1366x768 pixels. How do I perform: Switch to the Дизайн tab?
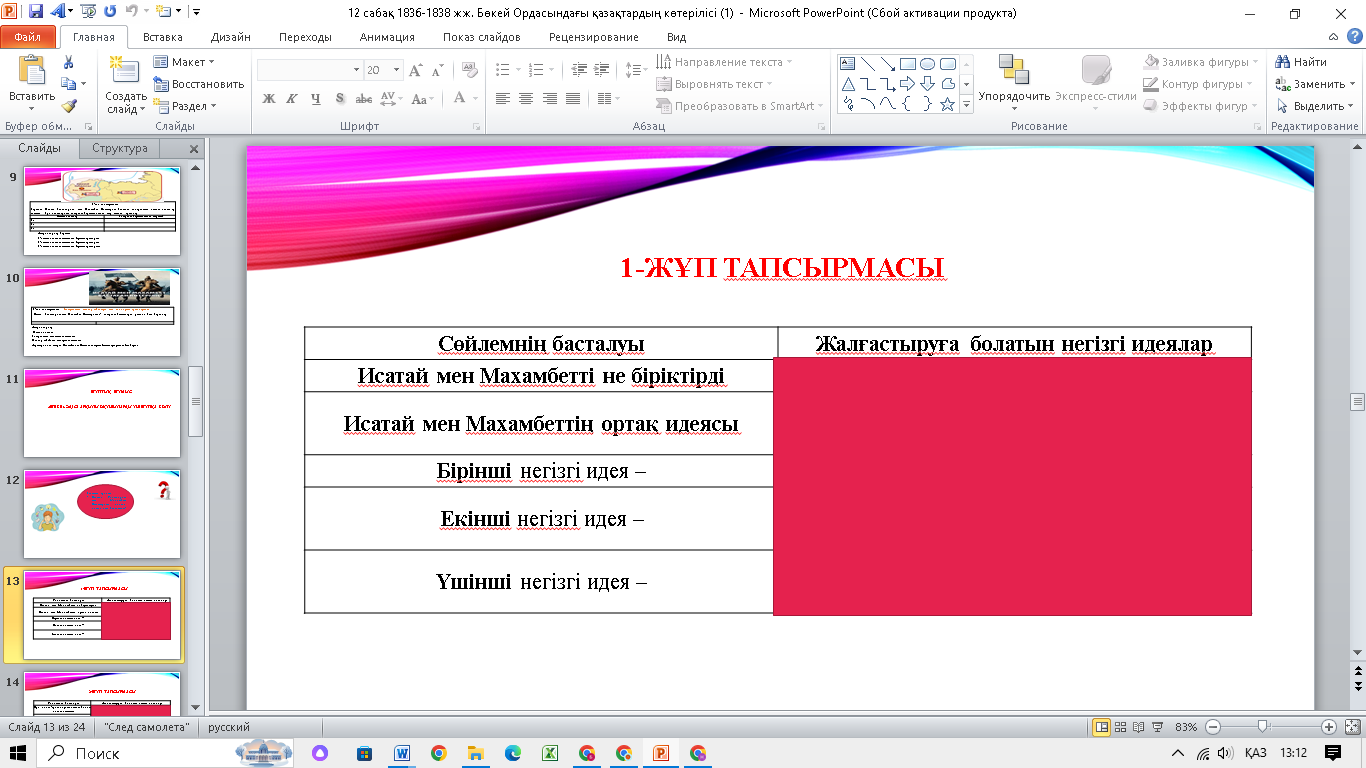tap(230, 37)
